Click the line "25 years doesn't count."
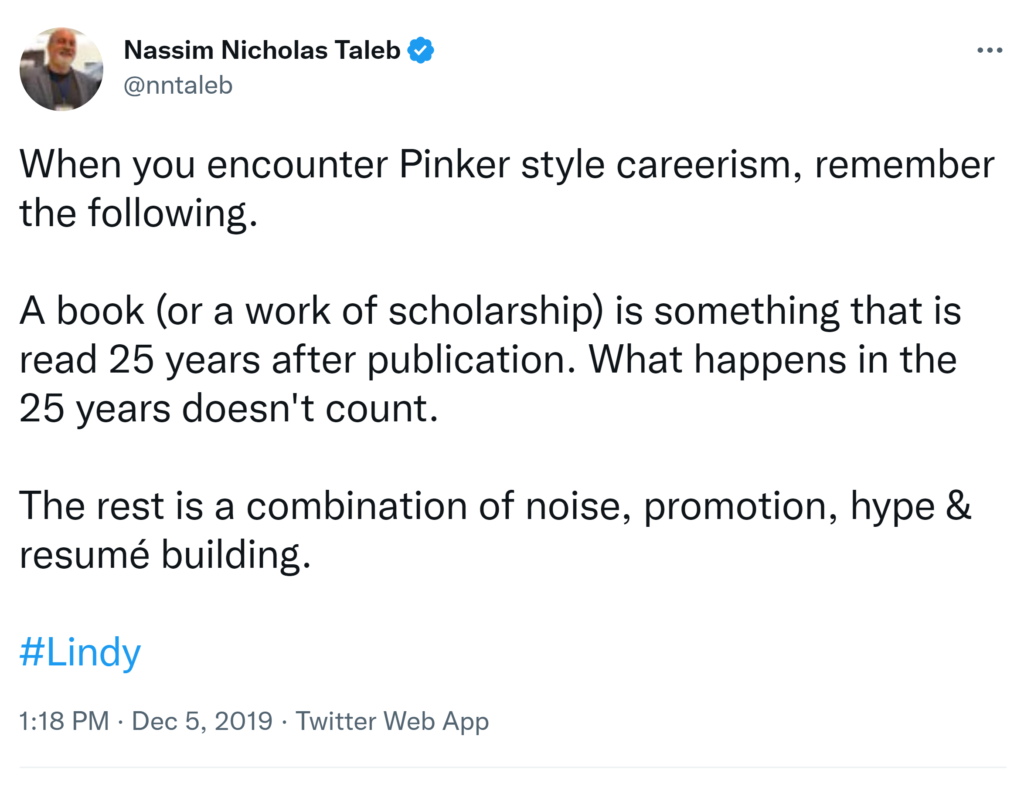 (x=229, y=408)
